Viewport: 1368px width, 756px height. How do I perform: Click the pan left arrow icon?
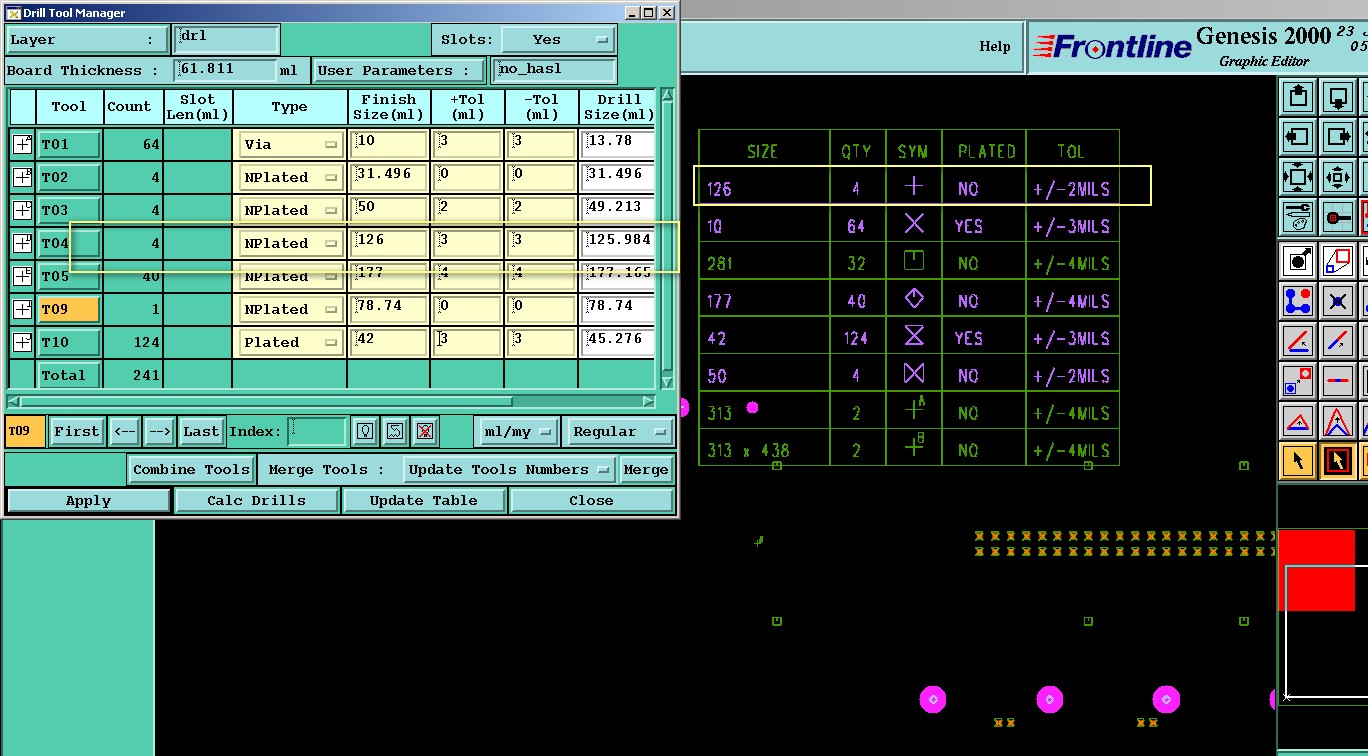(1298, 137)
